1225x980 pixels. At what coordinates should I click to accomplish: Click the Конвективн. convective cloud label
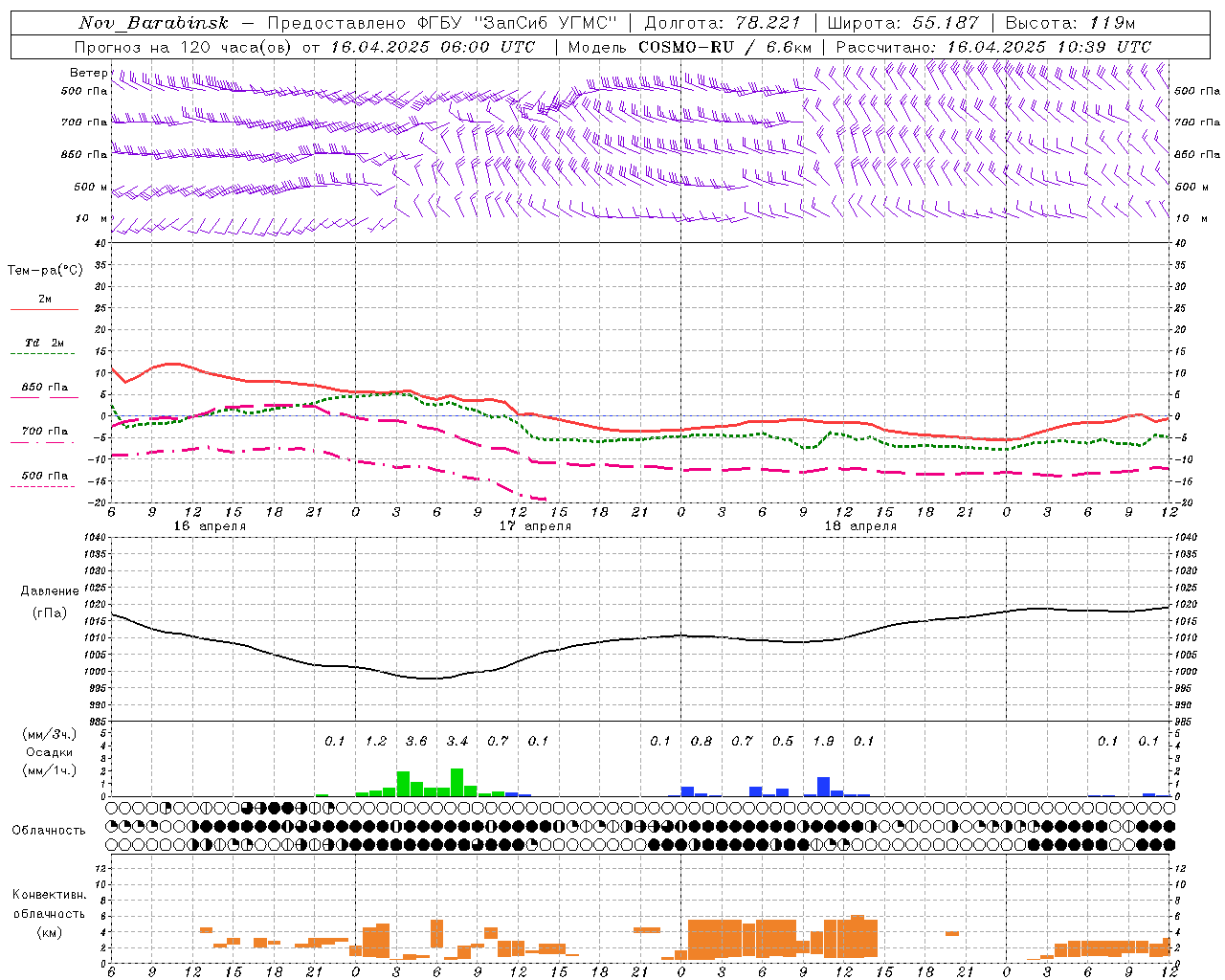tap(50, 895)
